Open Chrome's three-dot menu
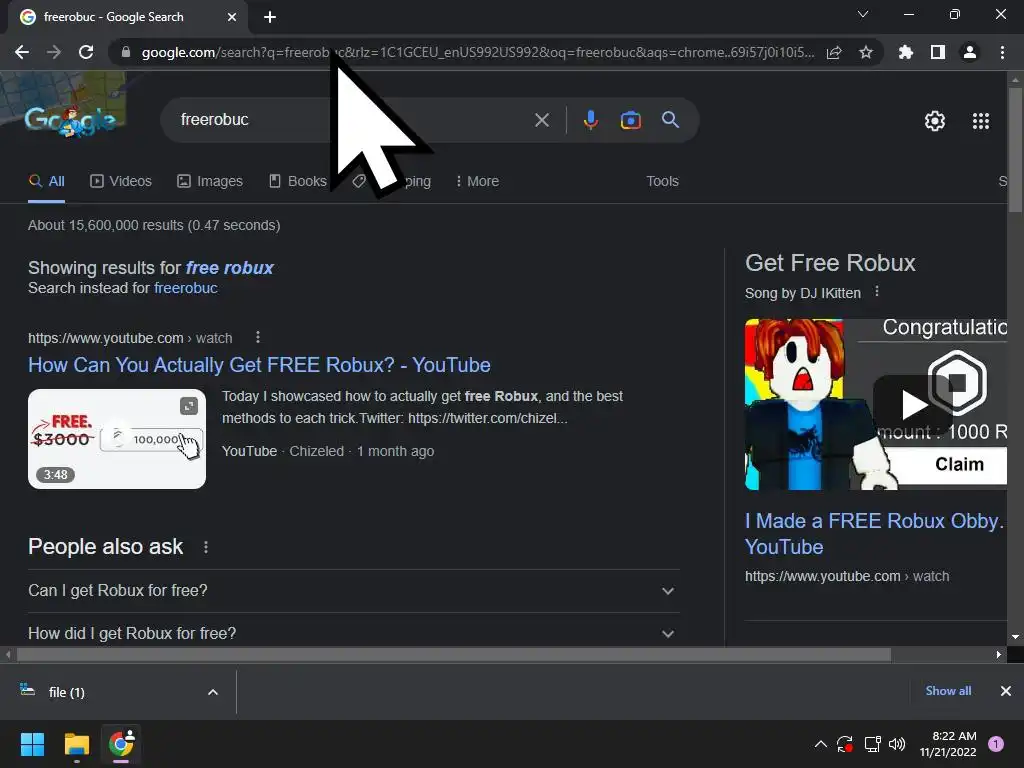This screenshot has height=768, width=1024. pos(1002,52)
